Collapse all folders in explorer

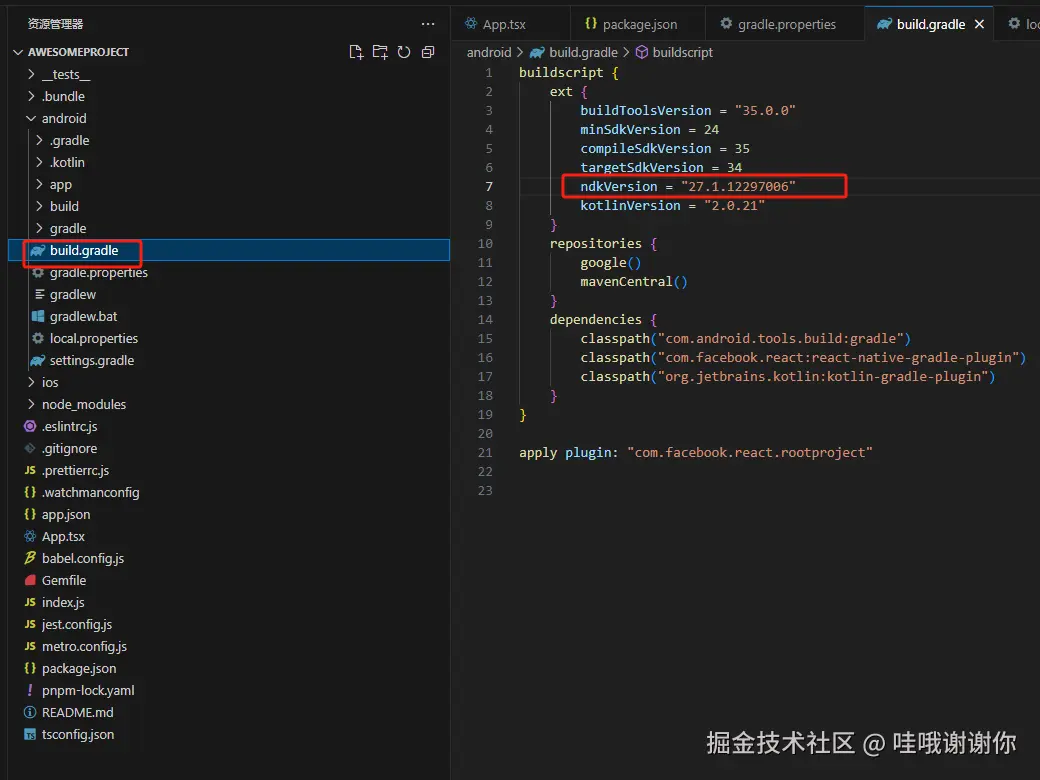[x=428, y=52]
